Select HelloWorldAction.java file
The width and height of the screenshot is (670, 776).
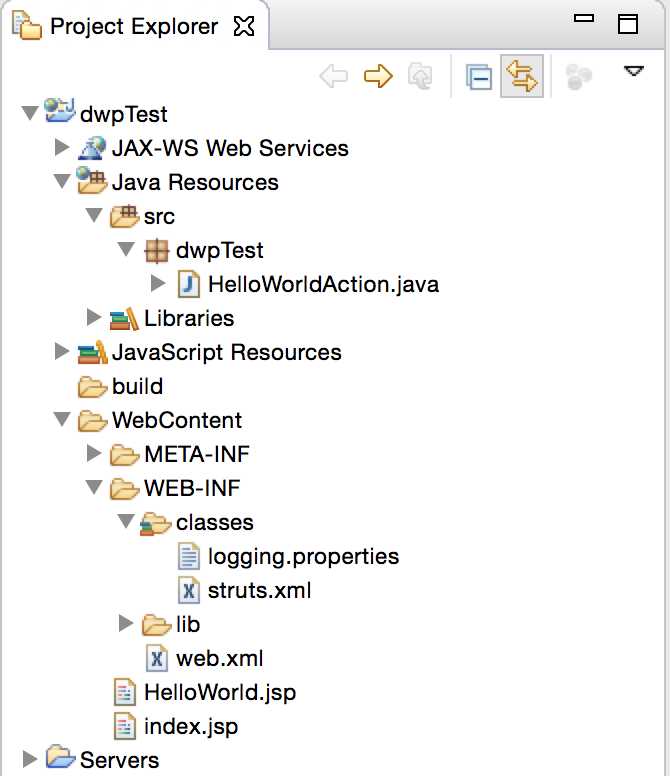click(323, 284)
